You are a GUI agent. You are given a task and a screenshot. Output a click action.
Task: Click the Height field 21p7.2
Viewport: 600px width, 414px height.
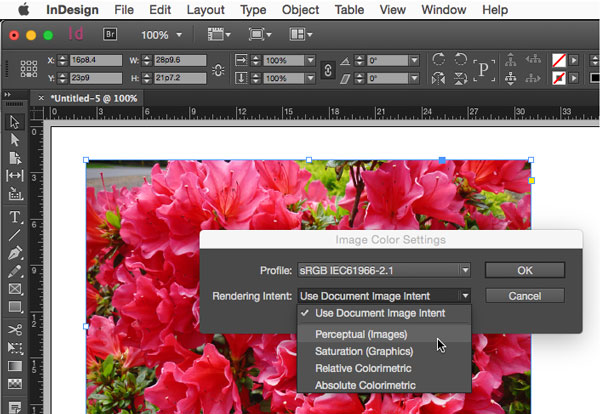180,78
